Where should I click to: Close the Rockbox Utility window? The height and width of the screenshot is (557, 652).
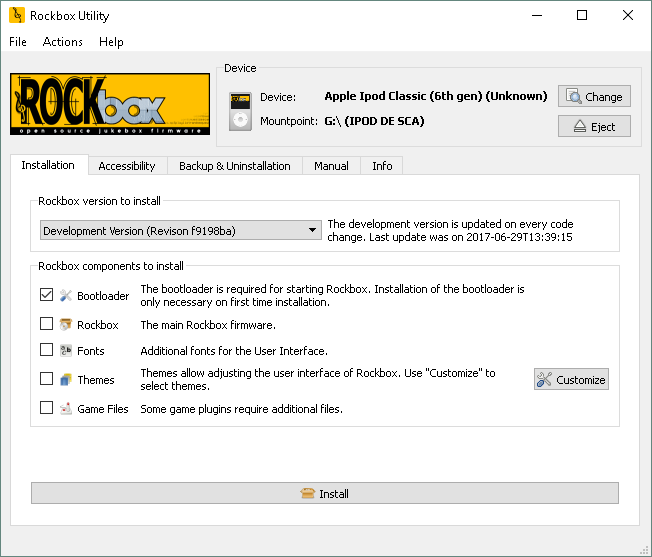628,15
